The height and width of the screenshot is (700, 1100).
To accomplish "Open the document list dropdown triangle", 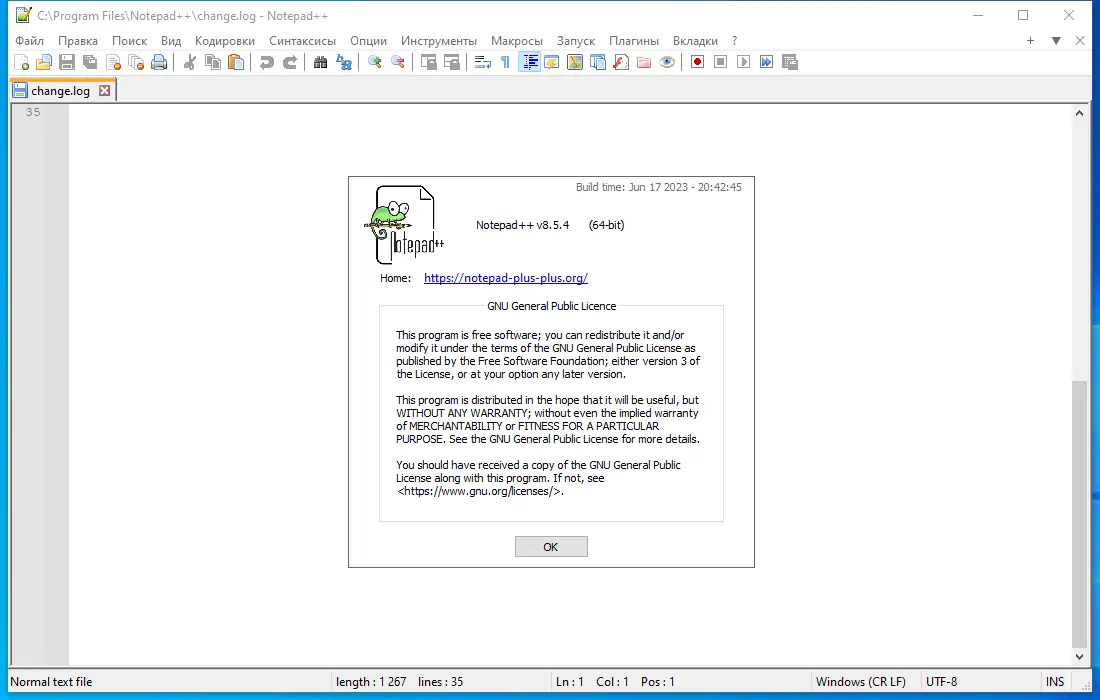I will (x=1056, y=41).
